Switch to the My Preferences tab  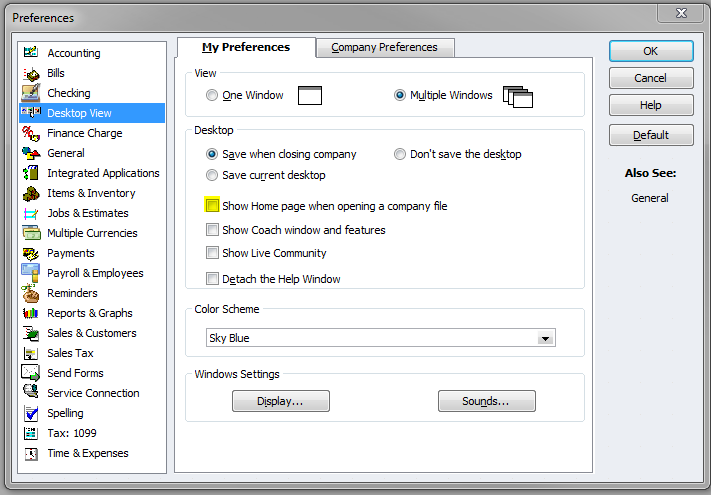(x=246, y=47)
